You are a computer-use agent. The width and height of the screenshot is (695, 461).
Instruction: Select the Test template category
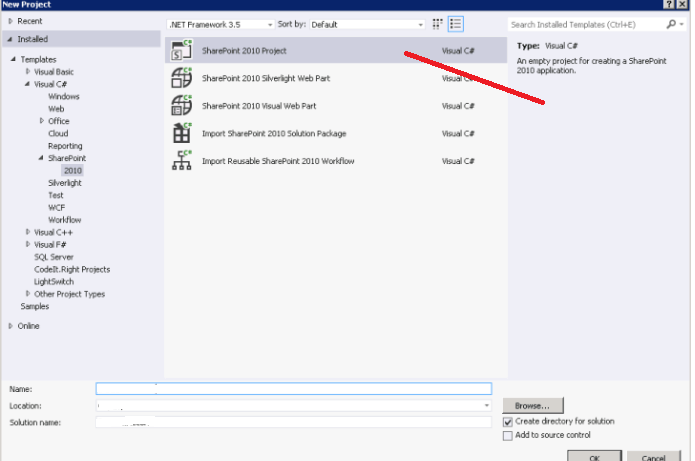point(56,195)
